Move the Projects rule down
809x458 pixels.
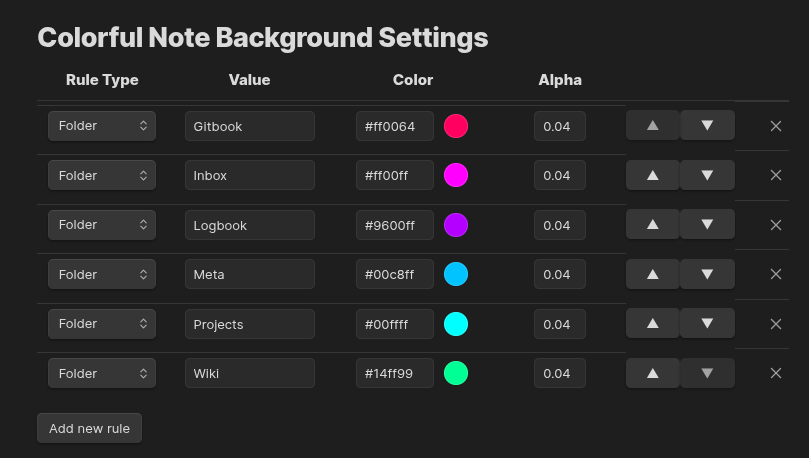(x=707, y=324)
